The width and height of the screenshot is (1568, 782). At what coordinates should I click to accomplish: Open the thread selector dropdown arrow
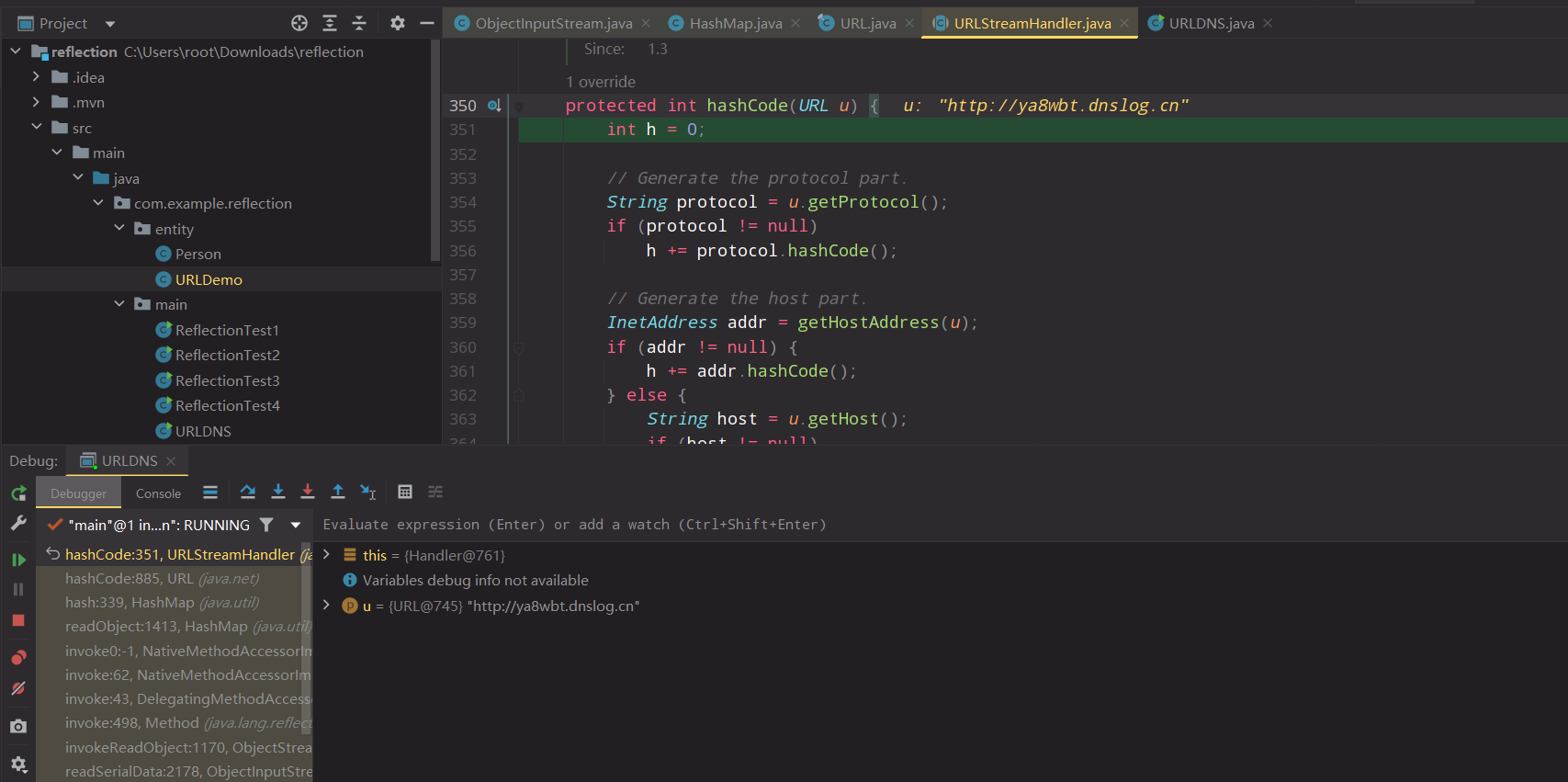click(296, 525)
